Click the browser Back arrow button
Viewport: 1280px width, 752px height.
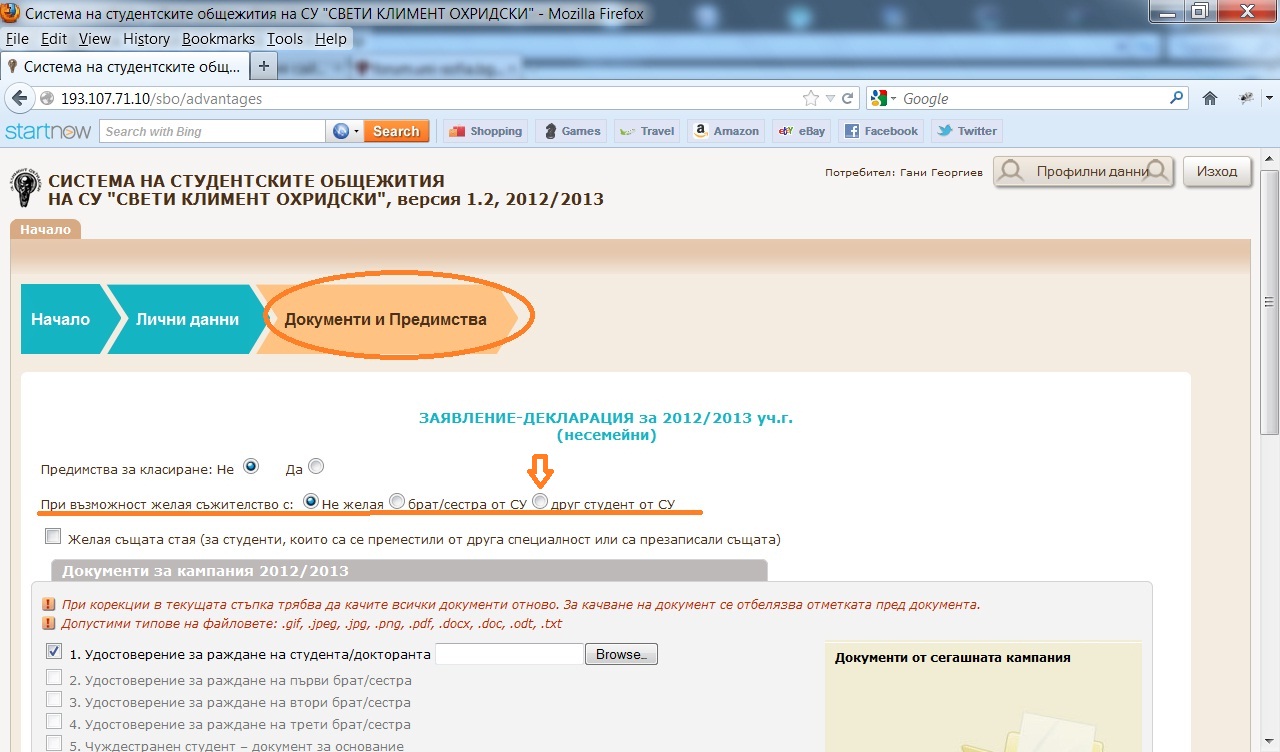coord(19,98)
